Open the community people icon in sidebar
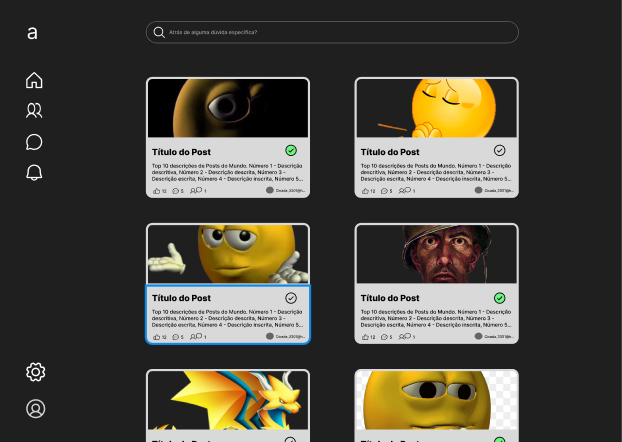The image size is (622, 442). 34,111
